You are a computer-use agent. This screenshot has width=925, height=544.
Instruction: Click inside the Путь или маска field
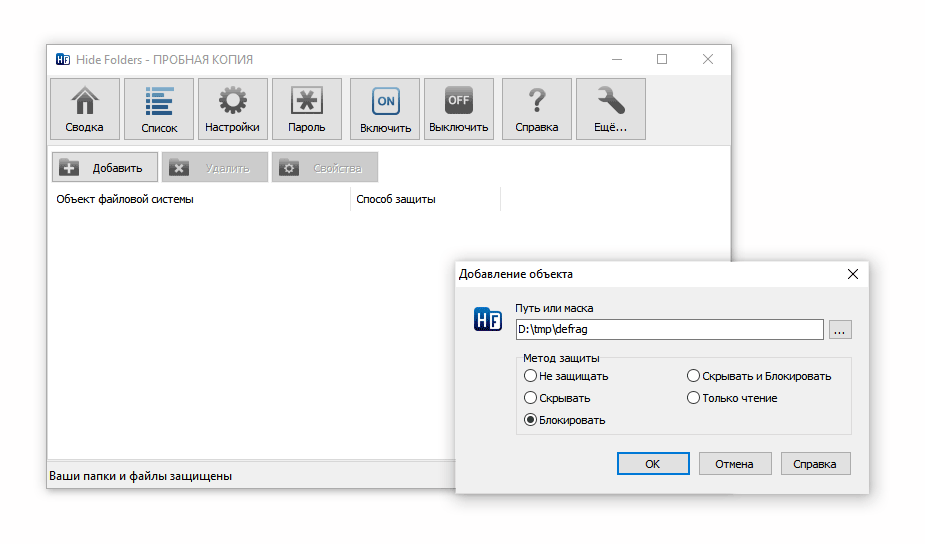point(668,330)
